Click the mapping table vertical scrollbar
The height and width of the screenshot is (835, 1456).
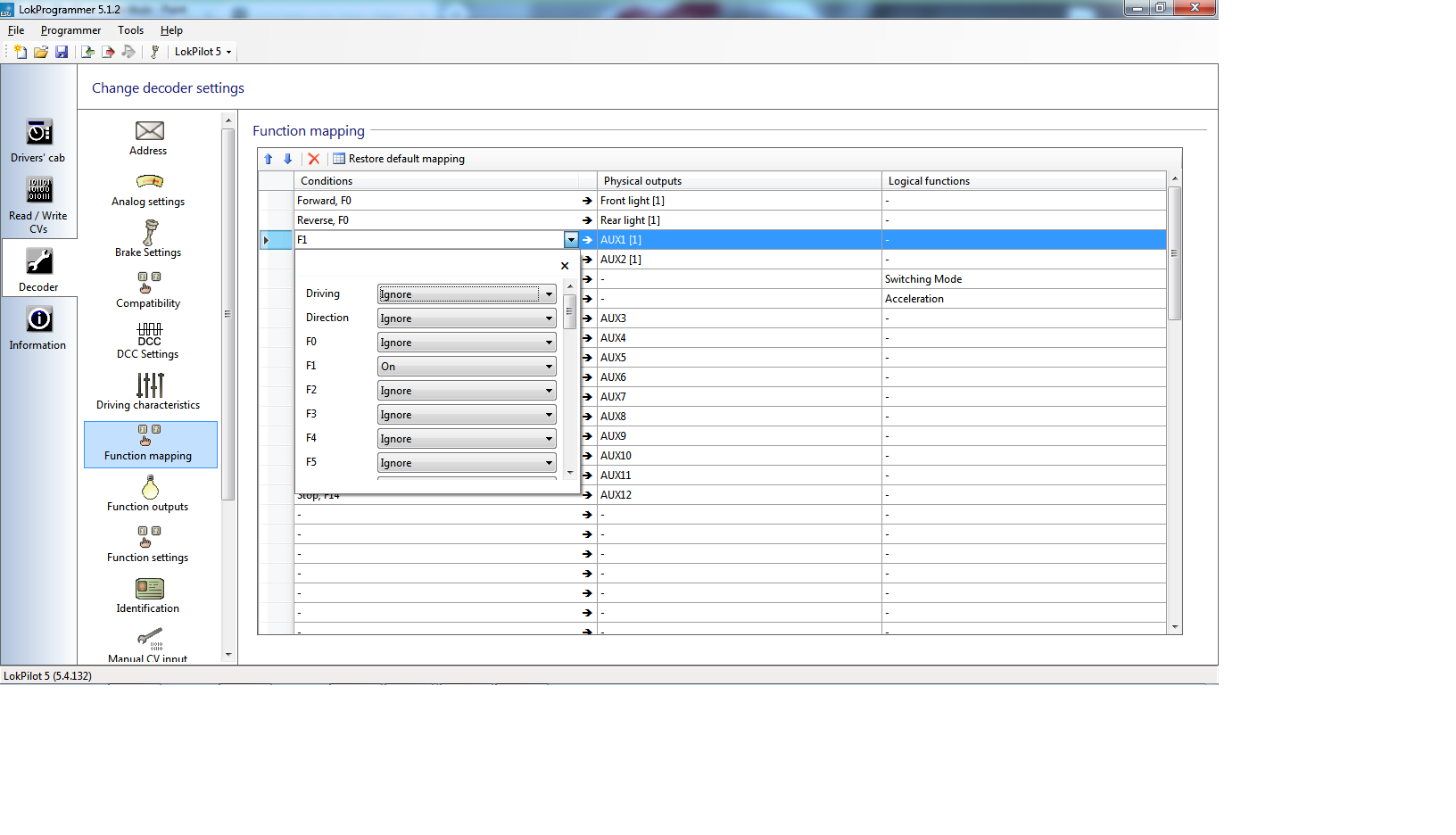click(x=1175, y=401)
